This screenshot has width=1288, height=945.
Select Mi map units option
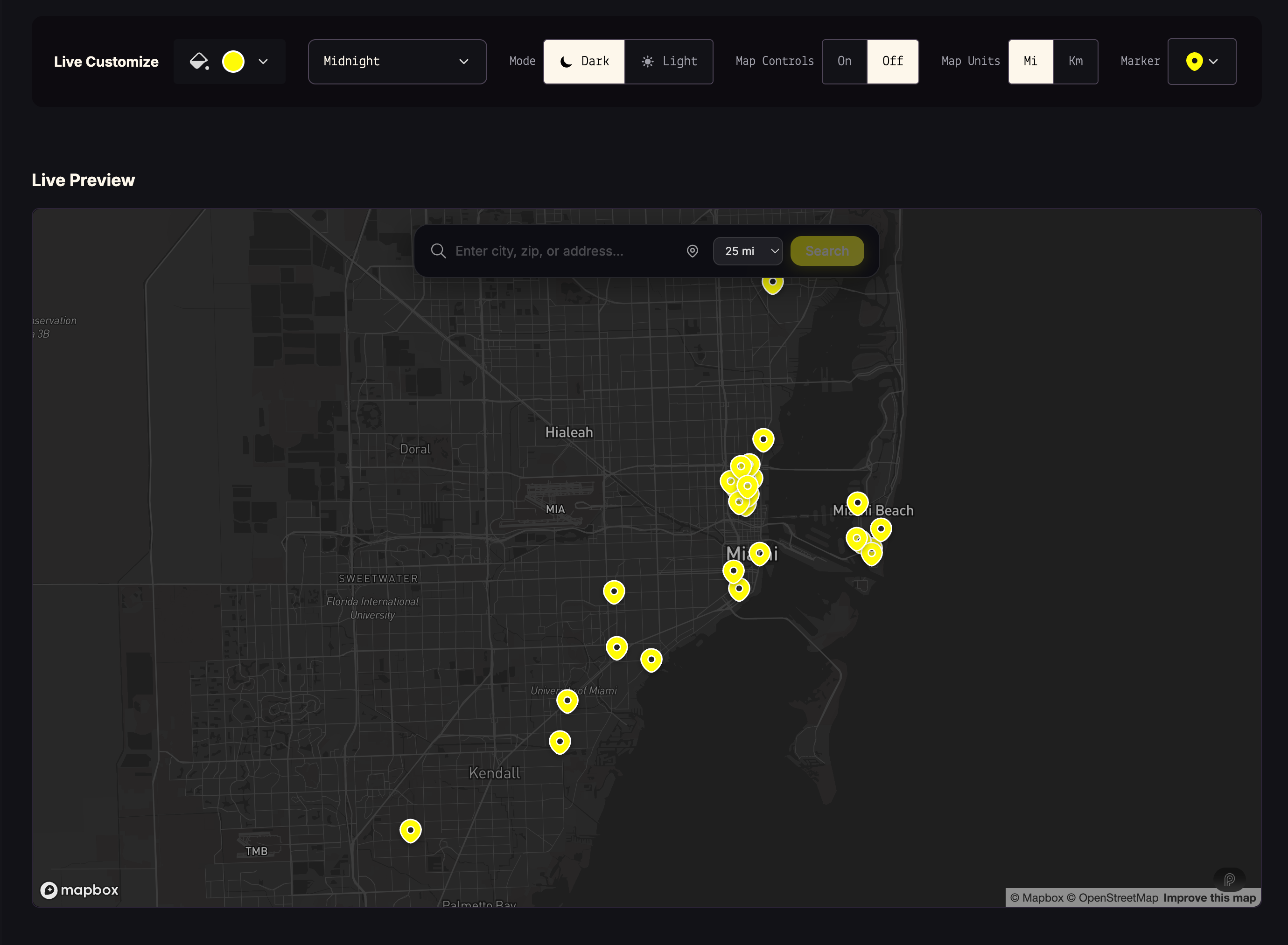click(x=1030, y=61)
